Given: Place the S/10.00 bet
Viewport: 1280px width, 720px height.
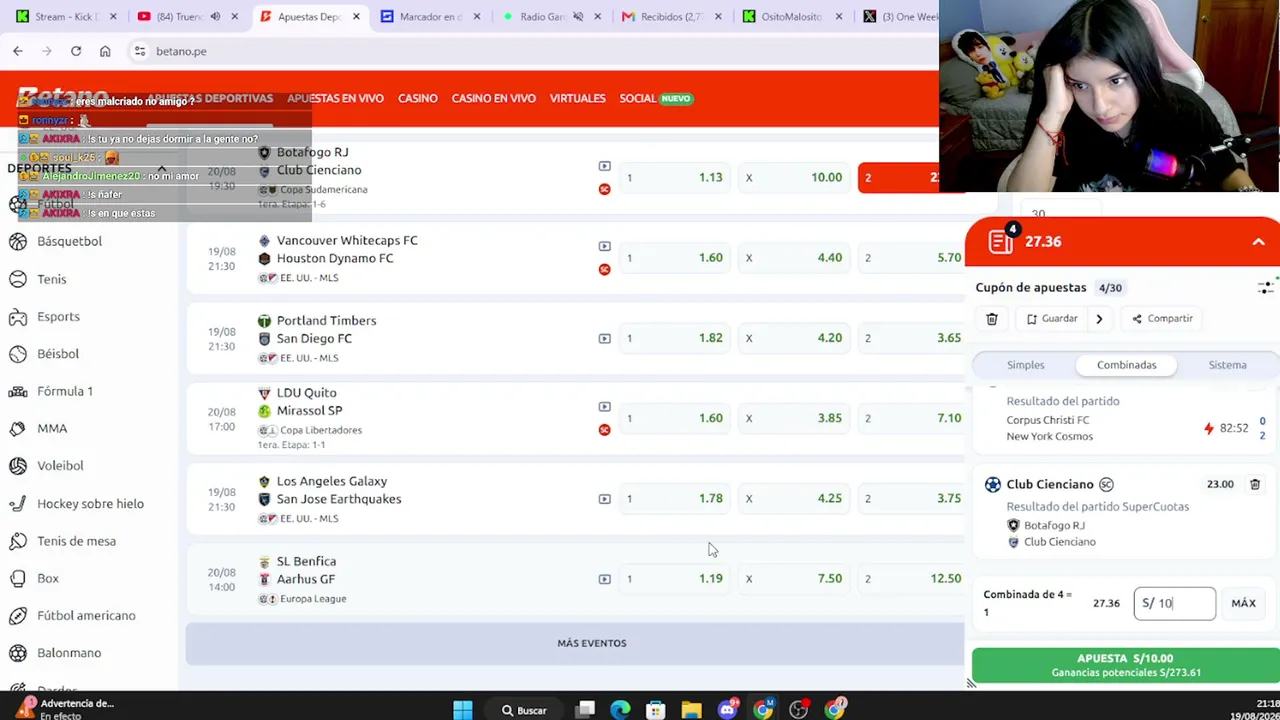Looking at the screenshot, I should pyautogui.click(x=1125, y=665).
